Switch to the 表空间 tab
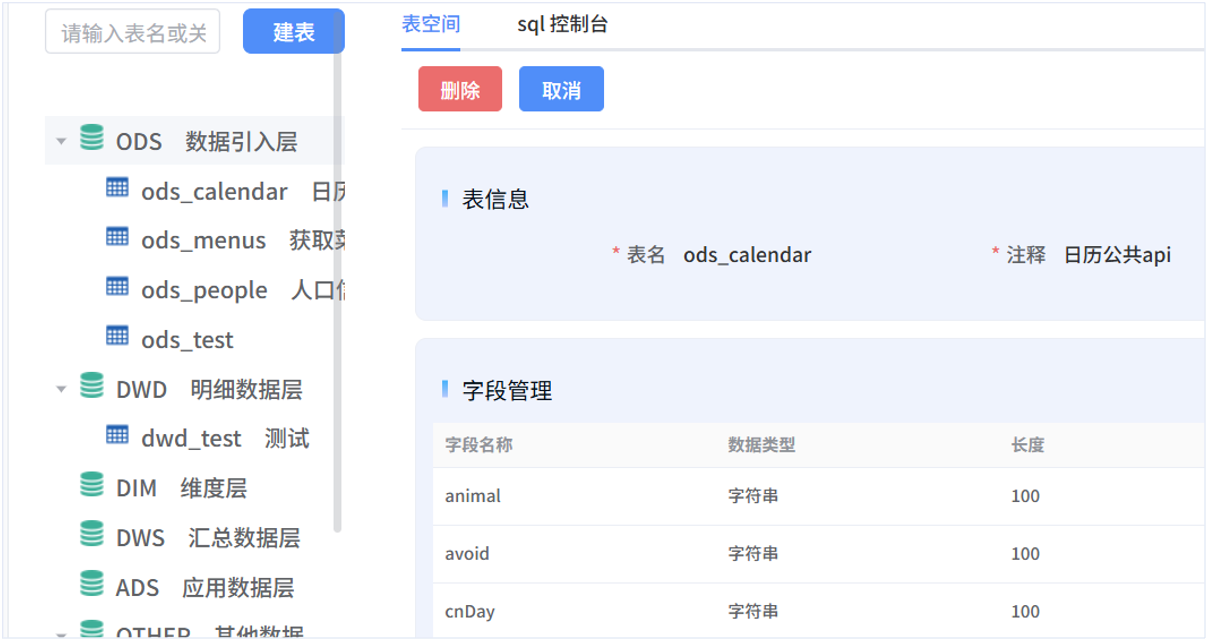The height and width of the screenshot is (640, 1206). (429, 22)
